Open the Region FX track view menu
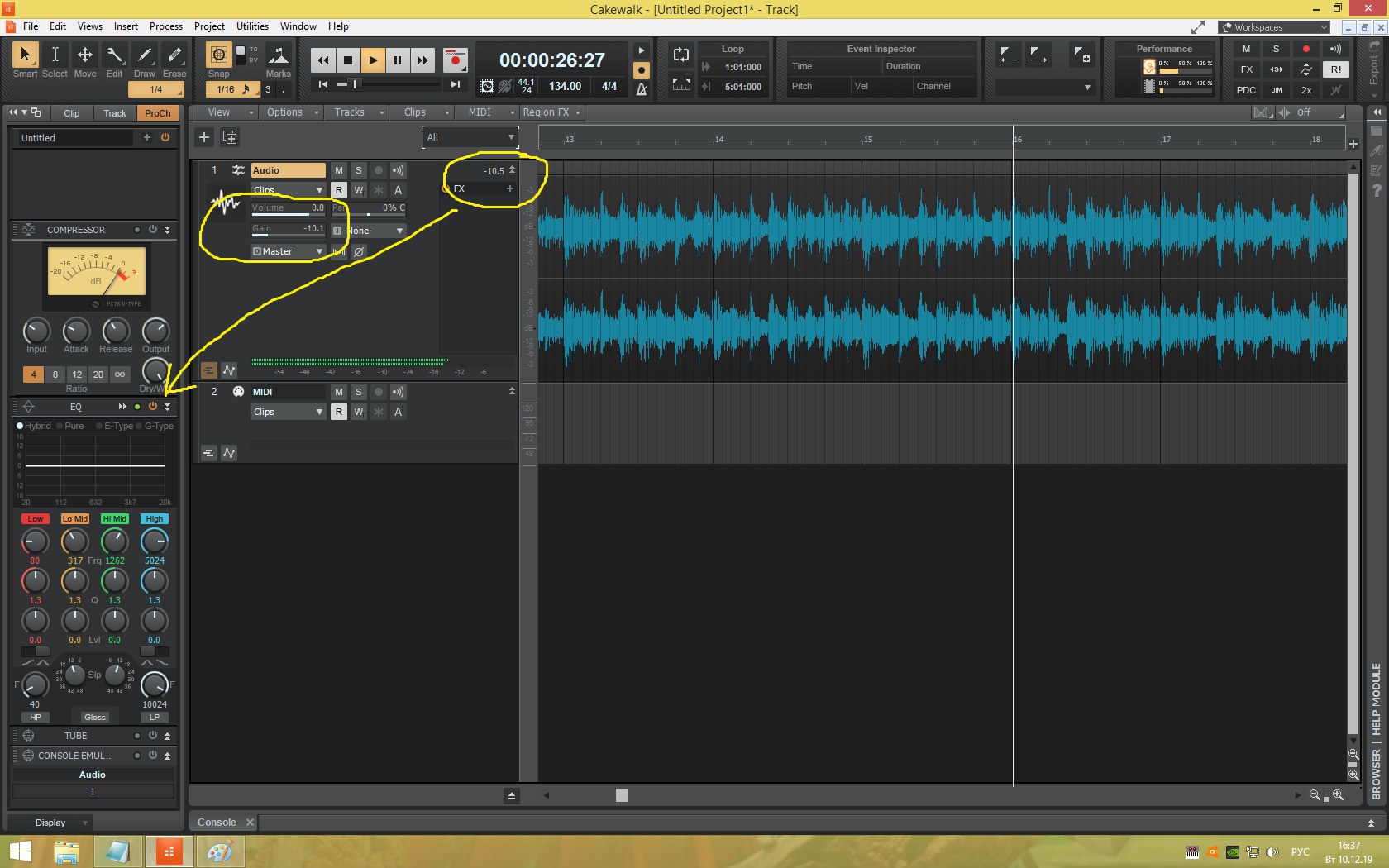Screen dimensions: 1389x868 [551, 112]
